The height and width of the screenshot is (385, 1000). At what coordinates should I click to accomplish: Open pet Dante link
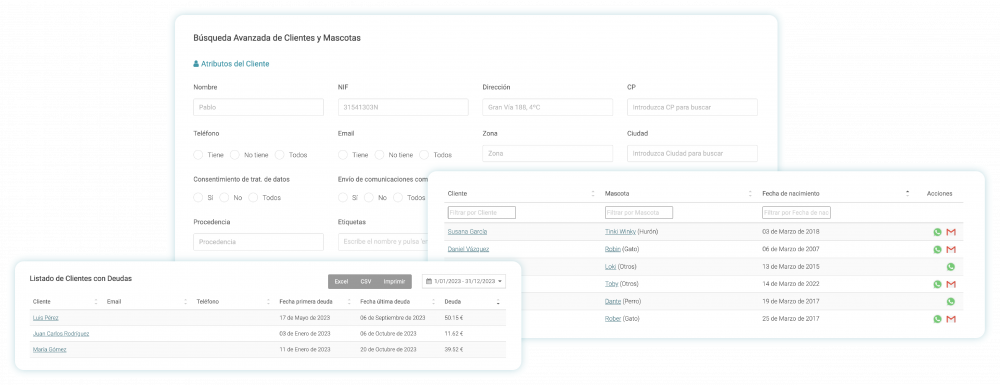tap(613, 301)
